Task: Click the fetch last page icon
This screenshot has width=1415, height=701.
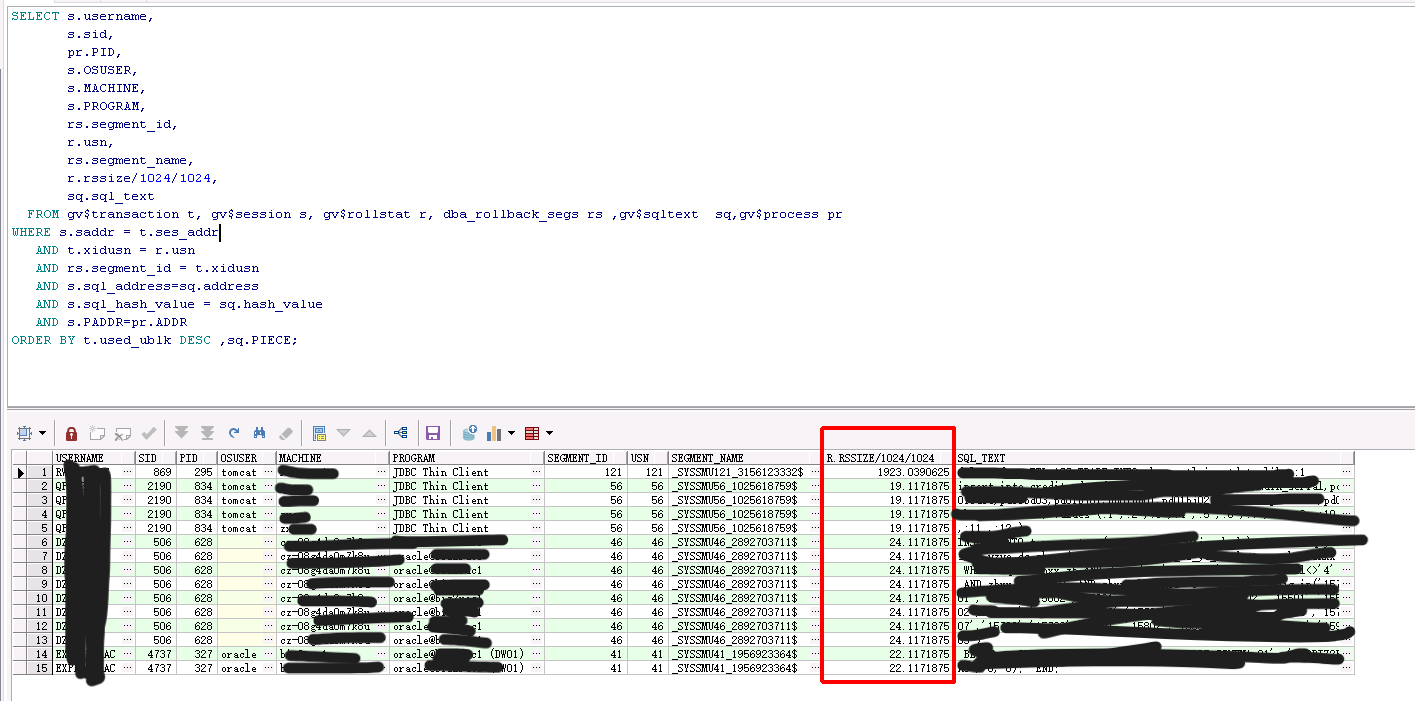Action: pos(207,433)
